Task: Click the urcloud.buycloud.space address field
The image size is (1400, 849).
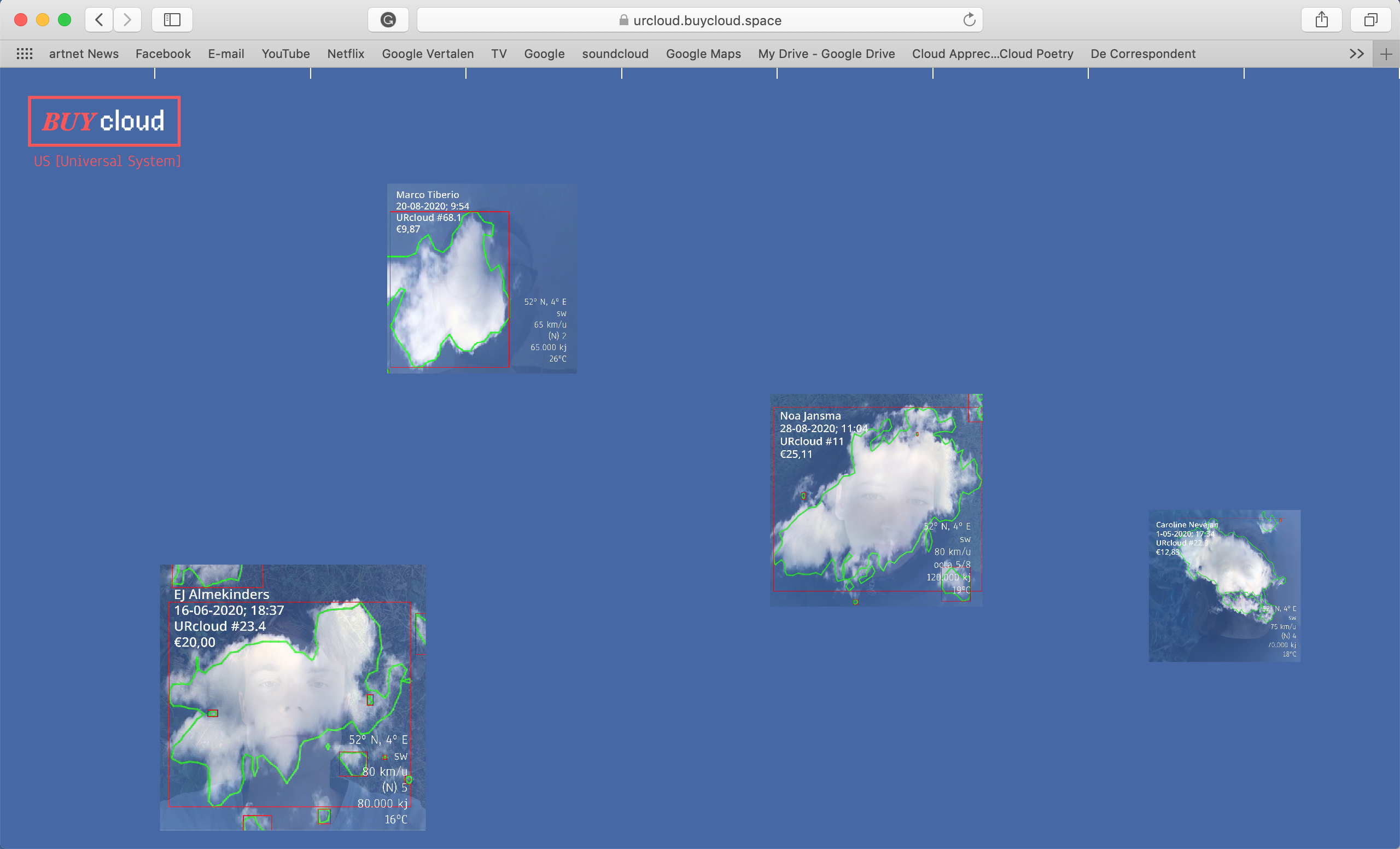Action: tap(699, 20)
